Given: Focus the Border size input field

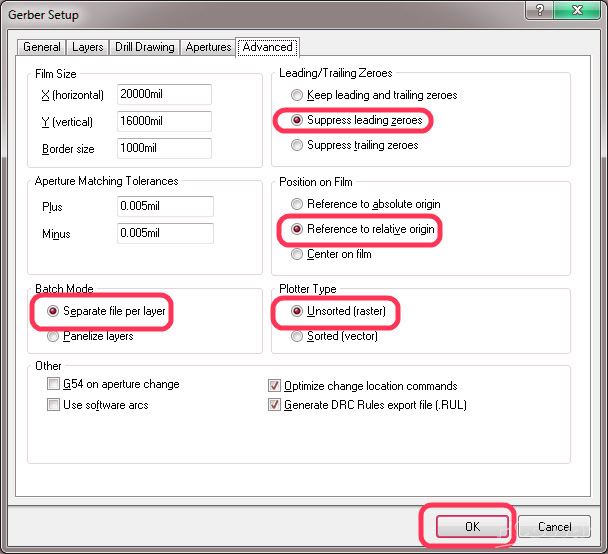Looking at the screenshot, I should (164, 148).
